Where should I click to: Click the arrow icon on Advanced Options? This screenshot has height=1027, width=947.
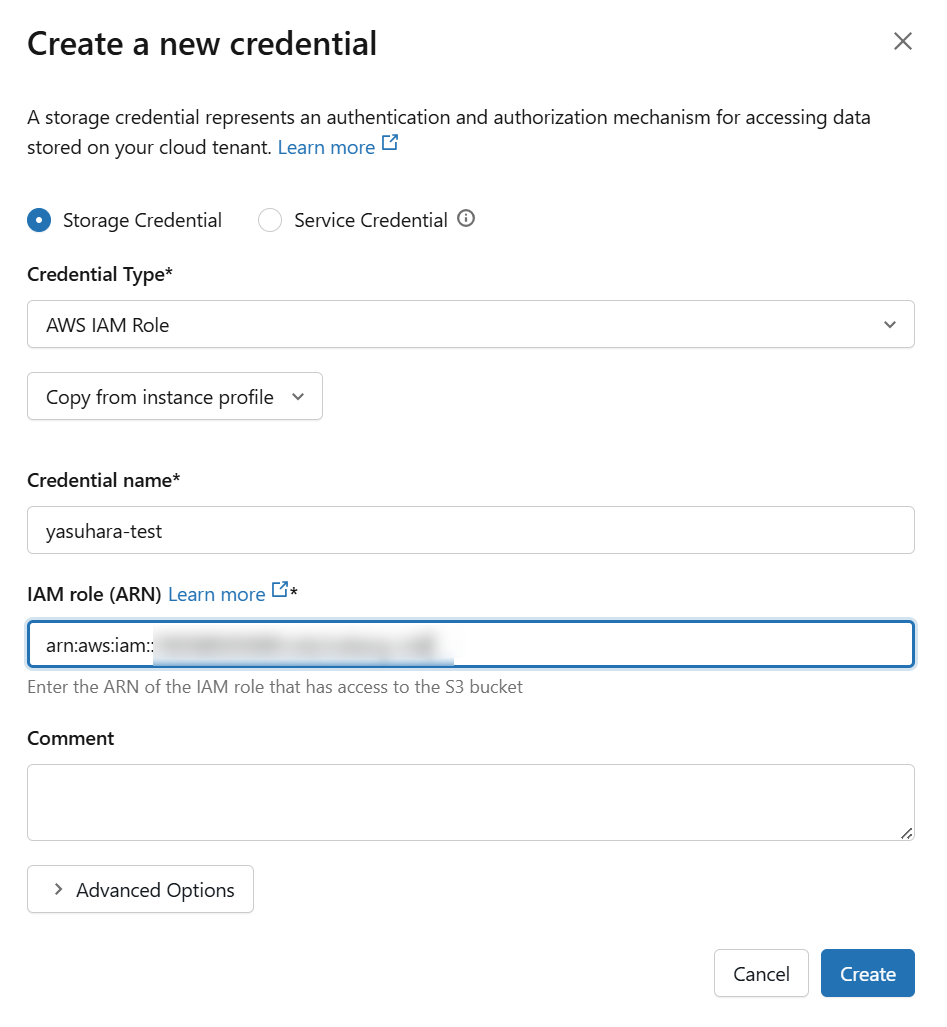pyautogui.click(x=58, y=890)
